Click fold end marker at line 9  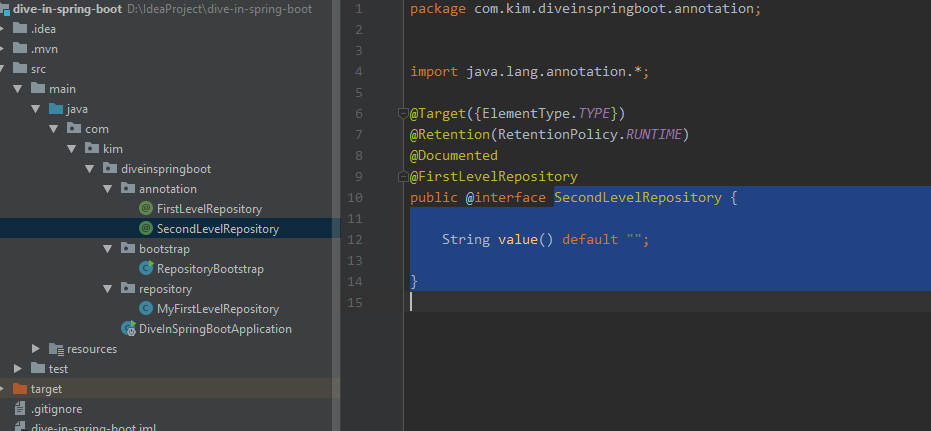(x=404, y=176)
